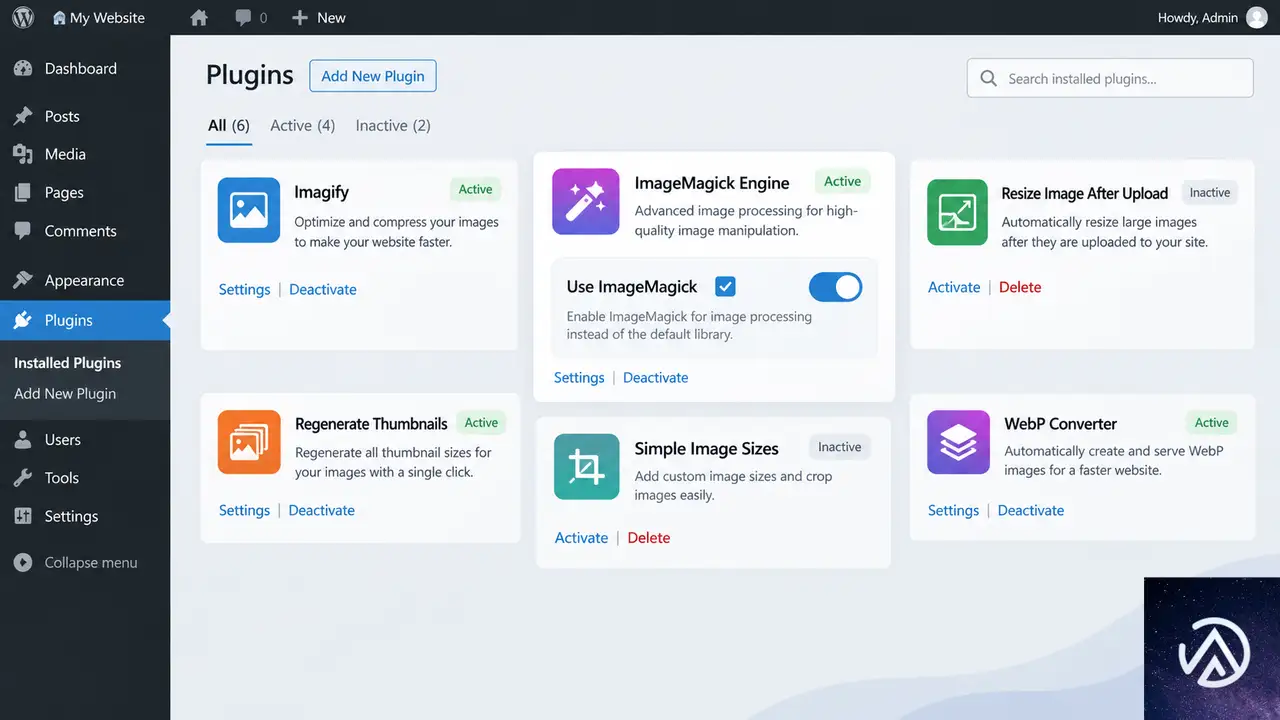Click the Resize Image After Upload icon

point(957,212)
